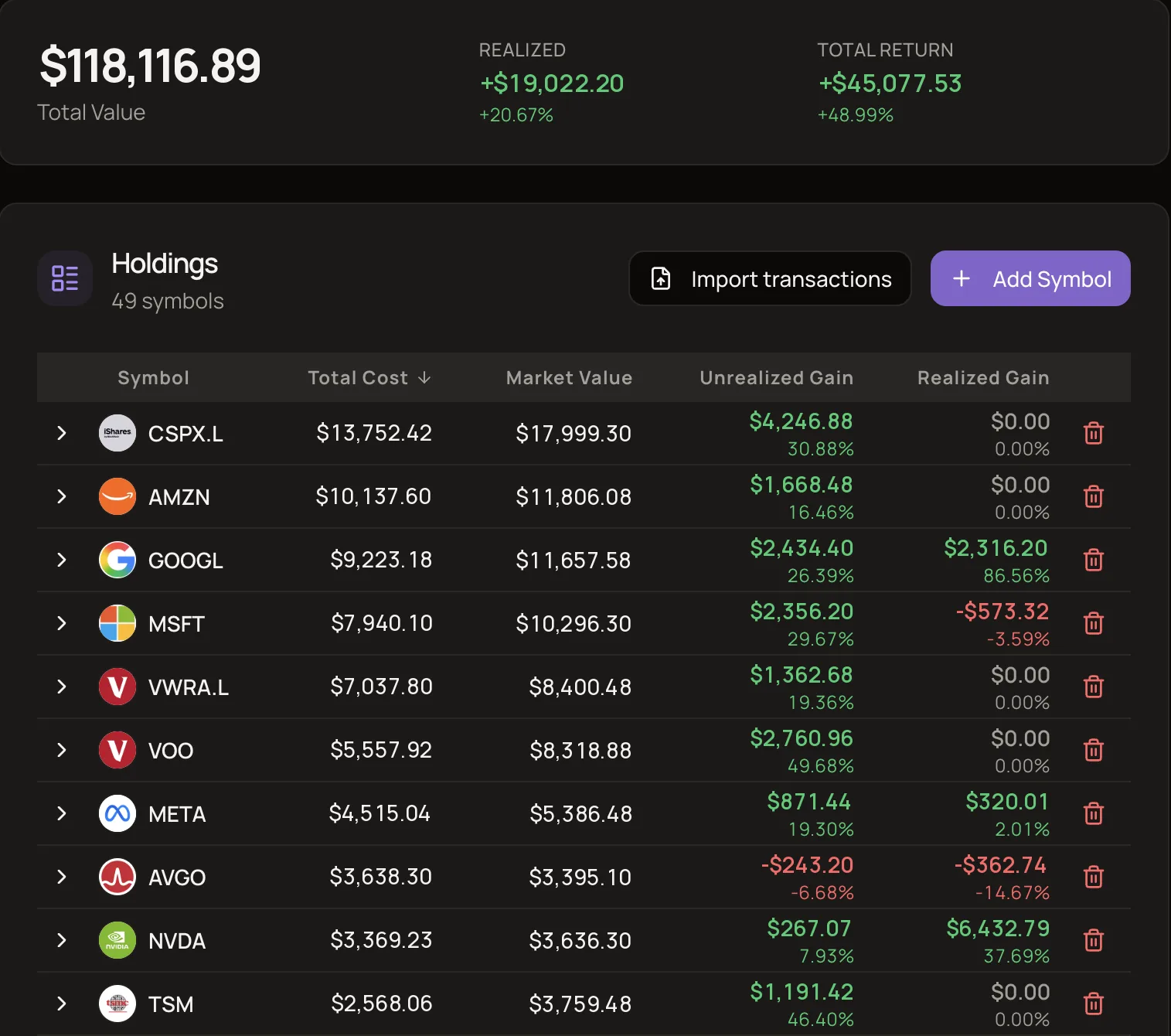
Task: Click the iShares logo for CSPX.L
Action: [117, 433]
